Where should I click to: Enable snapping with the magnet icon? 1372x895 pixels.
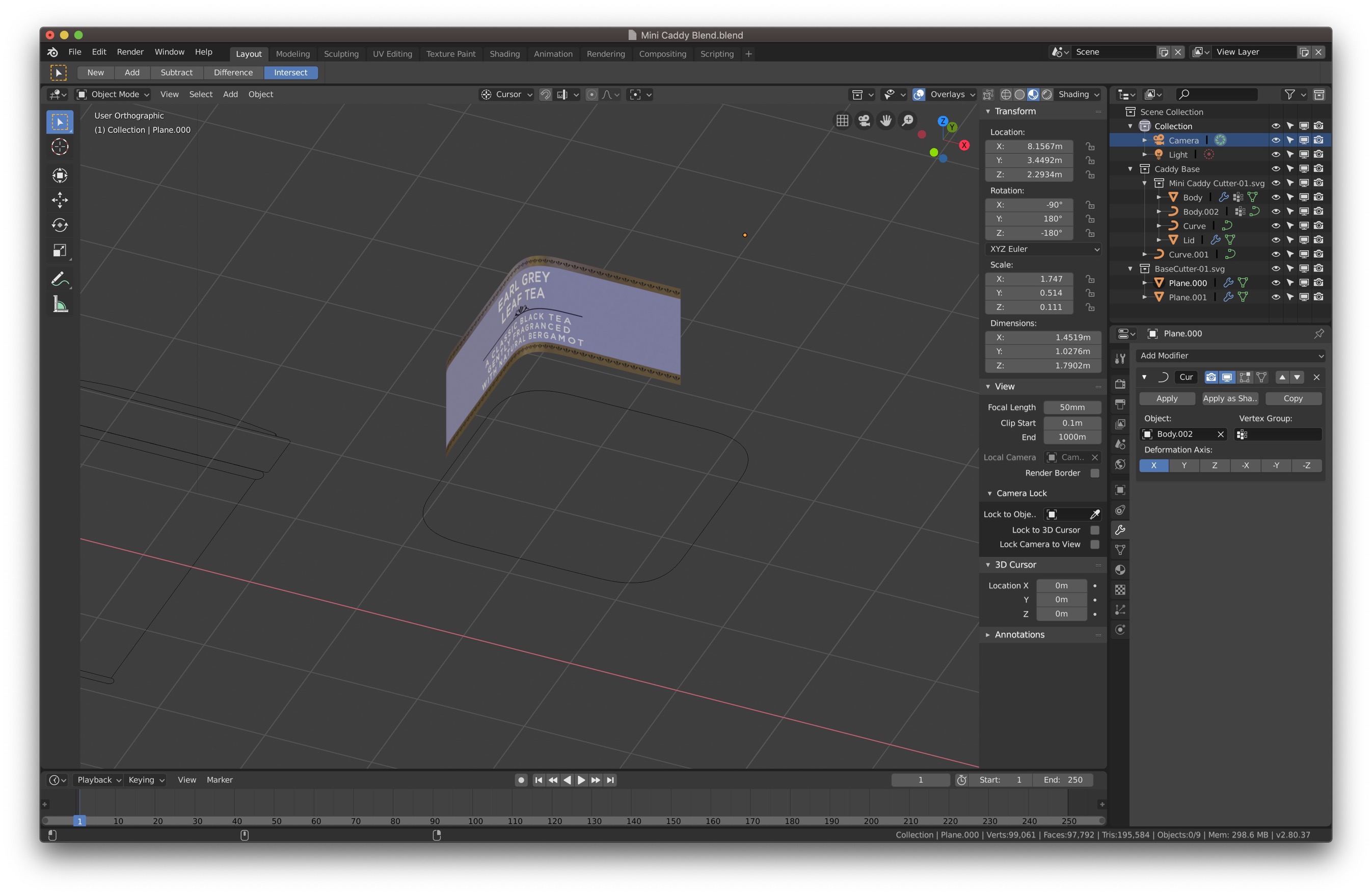tap(545, 94)
